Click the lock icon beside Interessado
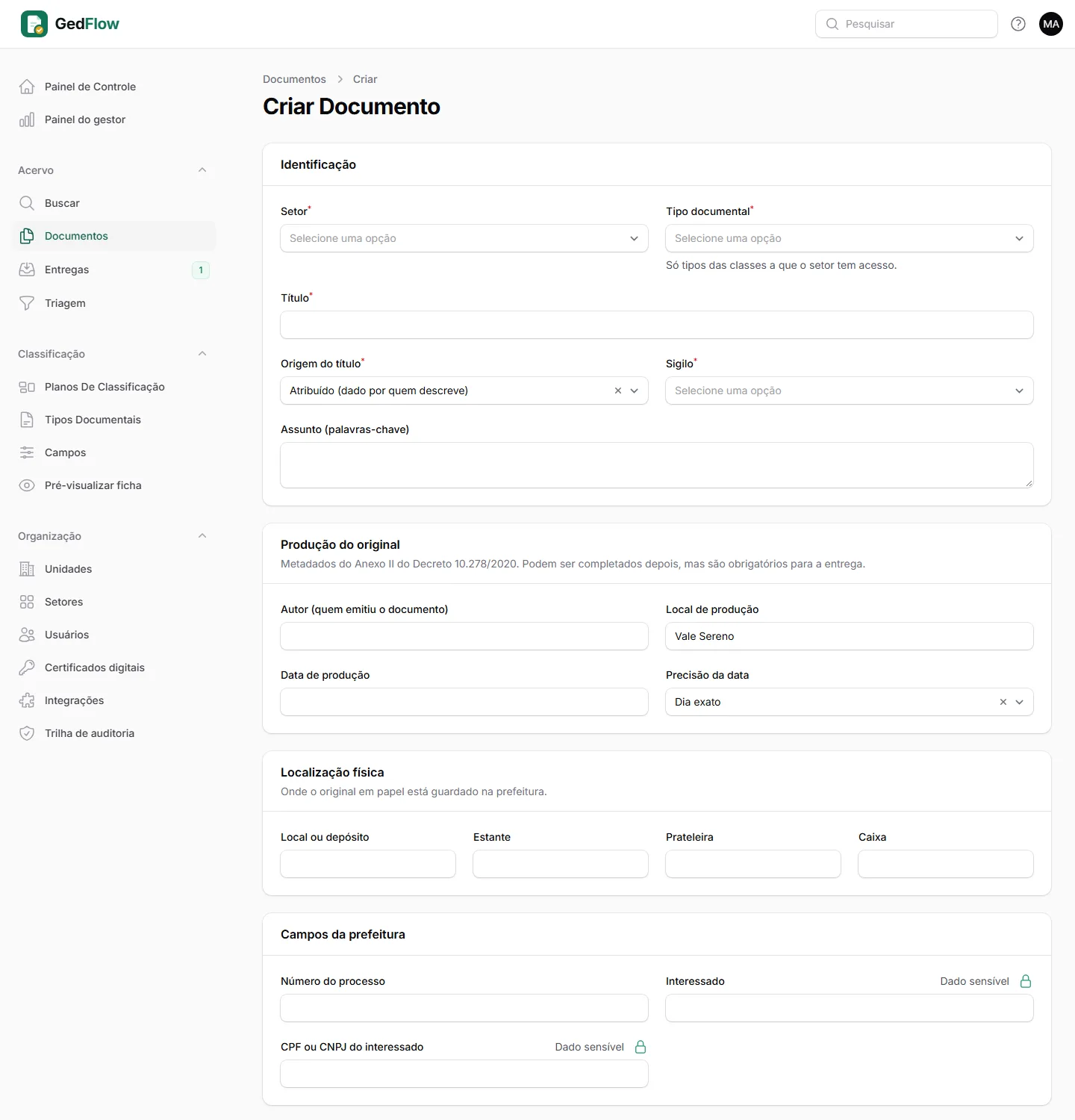Image resolution: width=1075 pixels, height=1120 pixels. pyautogui.click(x=1026, y=981)
